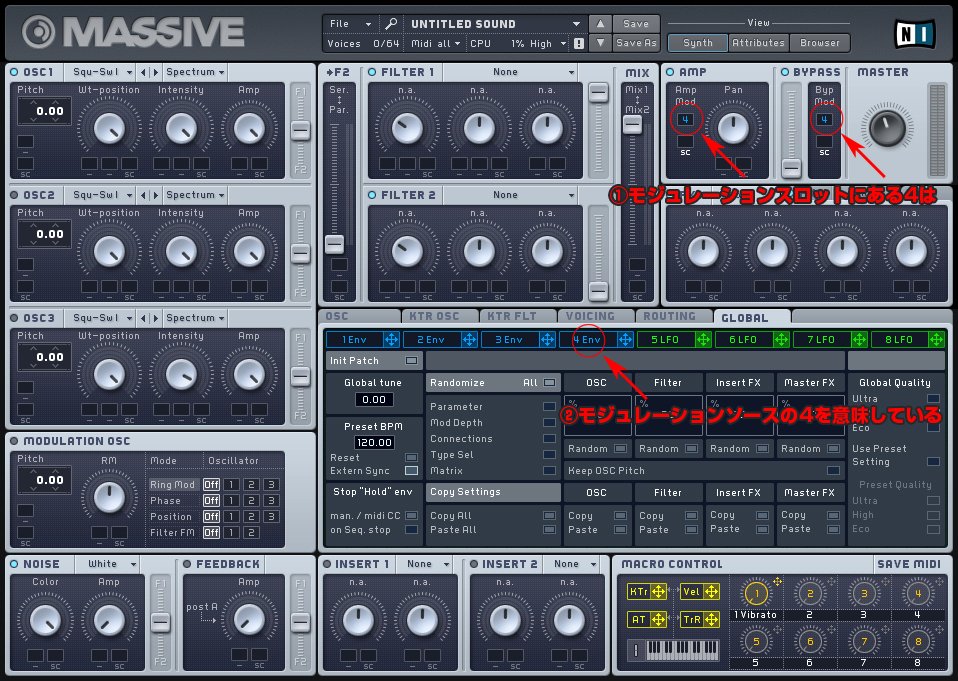Image resolution: width=958 pixels, height=681 pixels.
Task: Enable the OSC2 oscillator
Action: pyautogui.click(x=14, y=195)
